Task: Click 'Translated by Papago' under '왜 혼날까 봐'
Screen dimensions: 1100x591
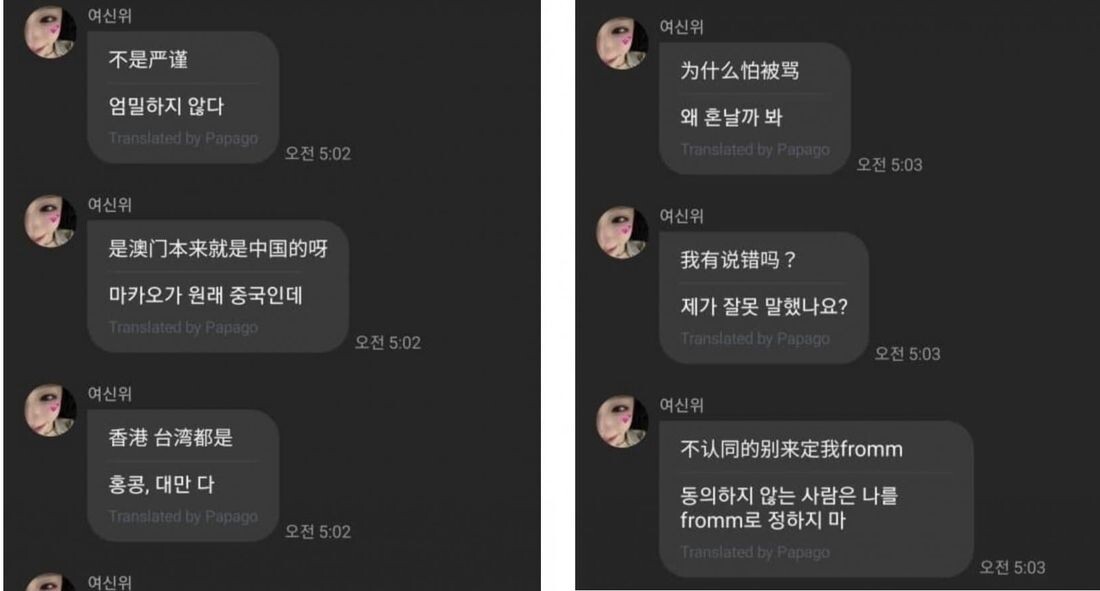Action: 755,150
